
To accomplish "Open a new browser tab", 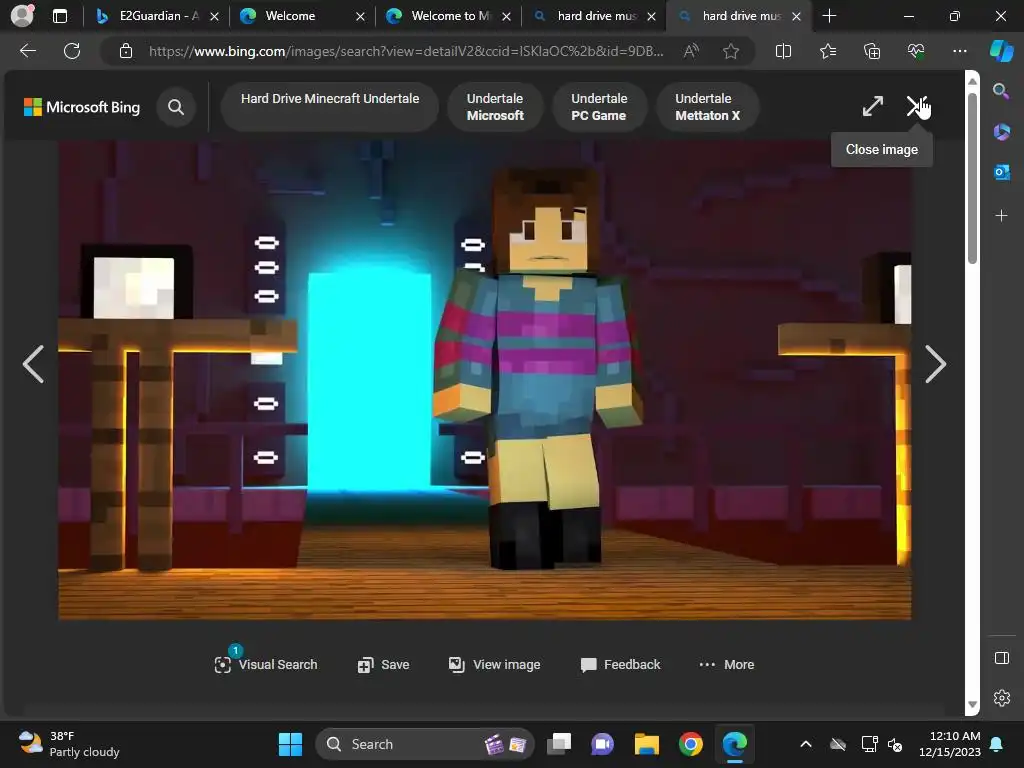I will (829, 16).
